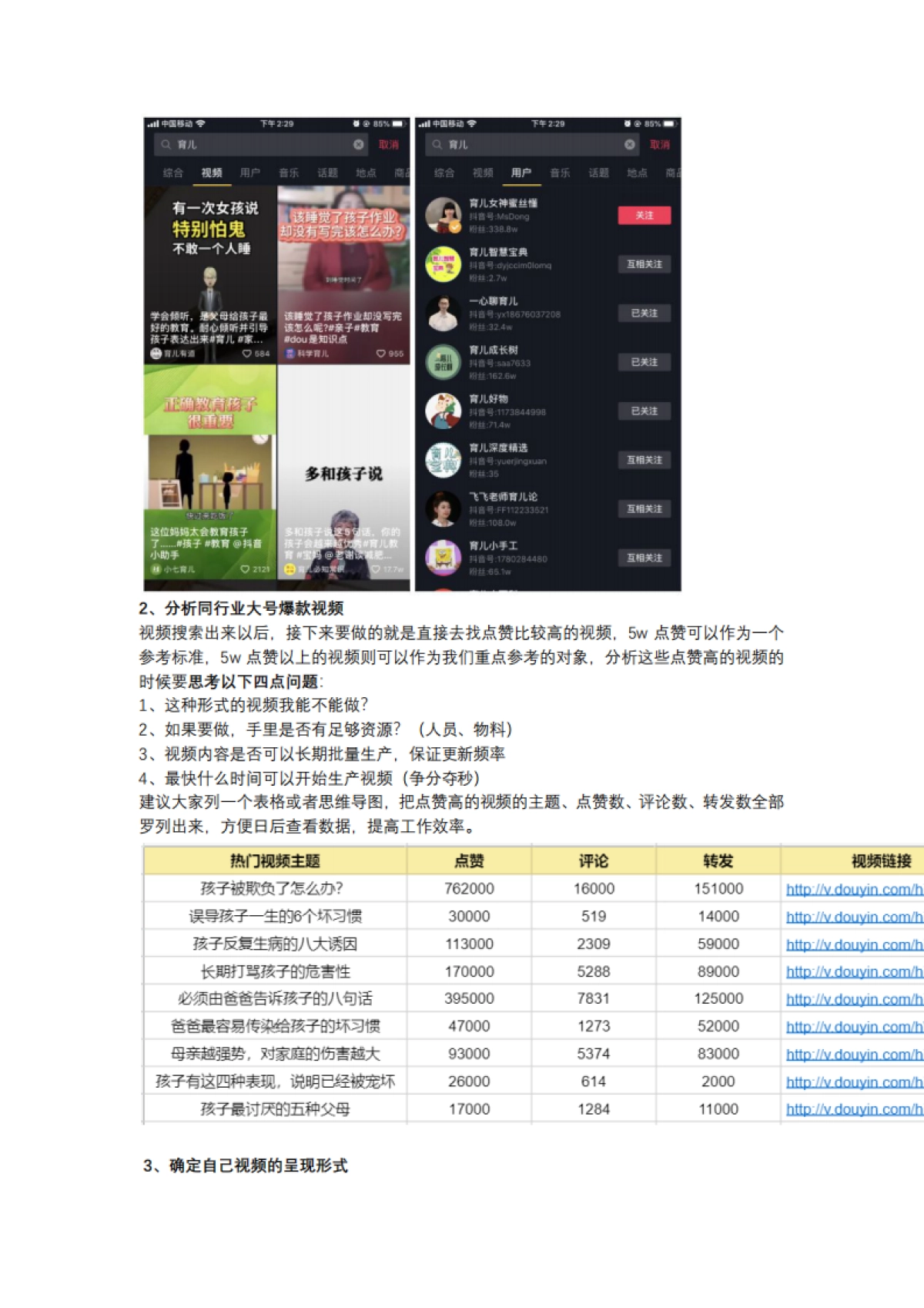Follow 育儿女神蜜丝懂 with red 关注 button
The image size is (924, 1308).
(x=644, y=216)
